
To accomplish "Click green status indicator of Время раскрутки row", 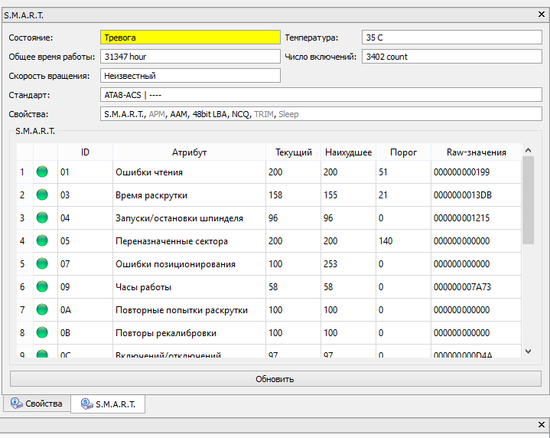I will click(42, 195).
